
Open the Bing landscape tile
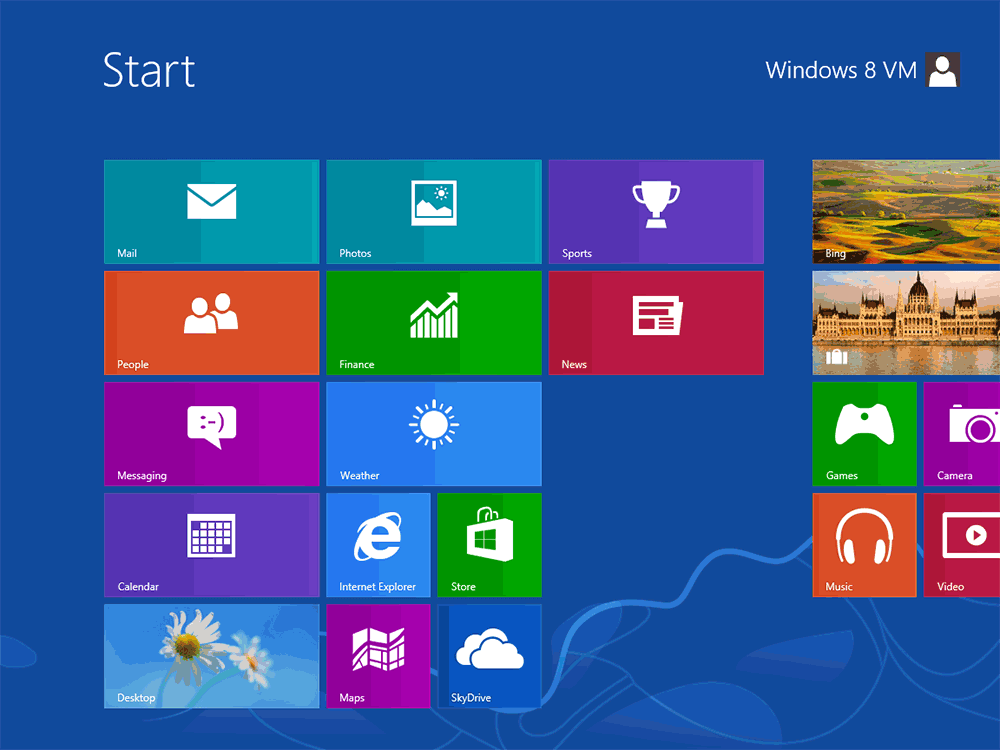tap(906, 212)
